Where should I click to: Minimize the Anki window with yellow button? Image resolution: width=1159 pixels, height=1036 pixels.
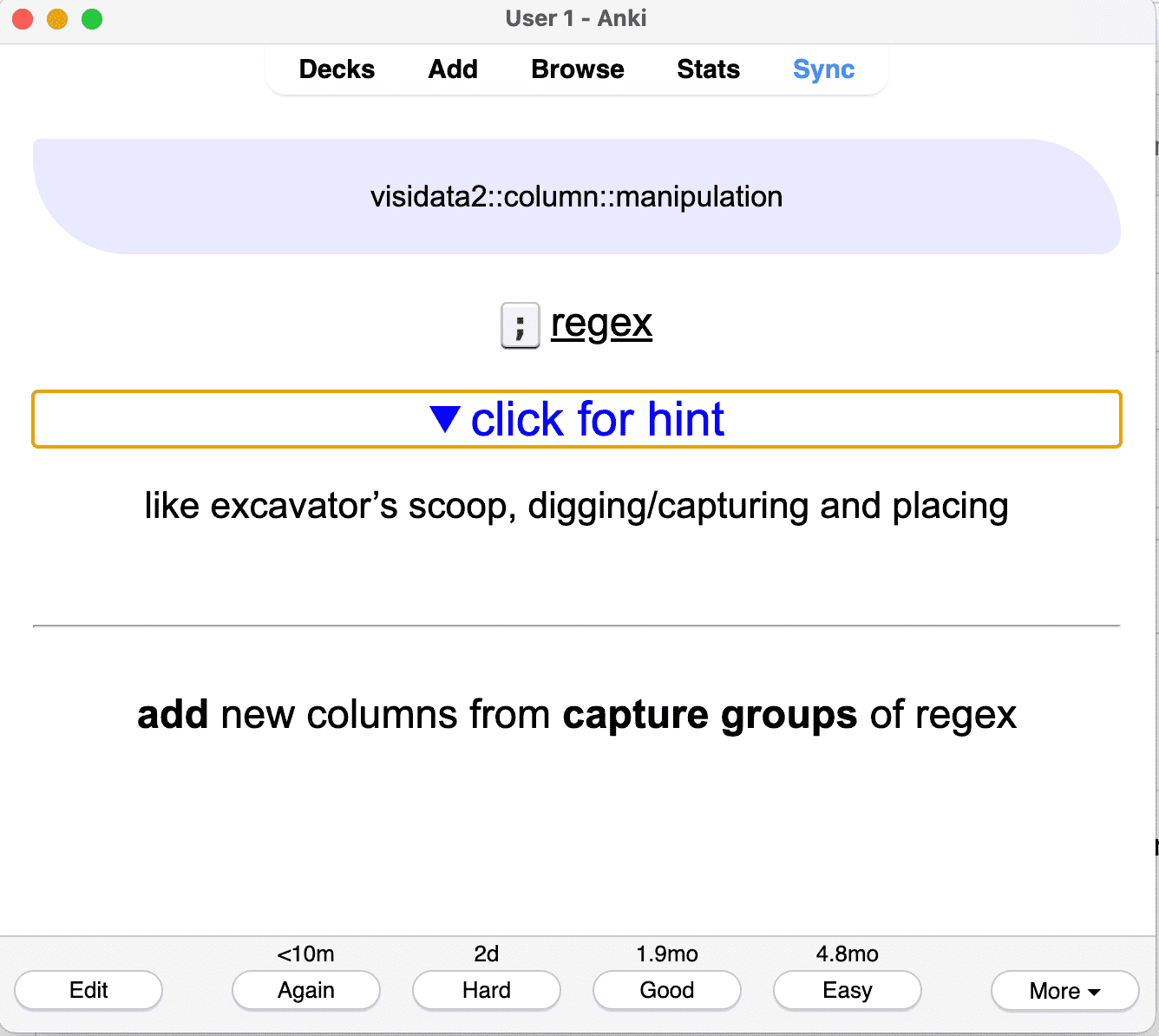(57, 19)
